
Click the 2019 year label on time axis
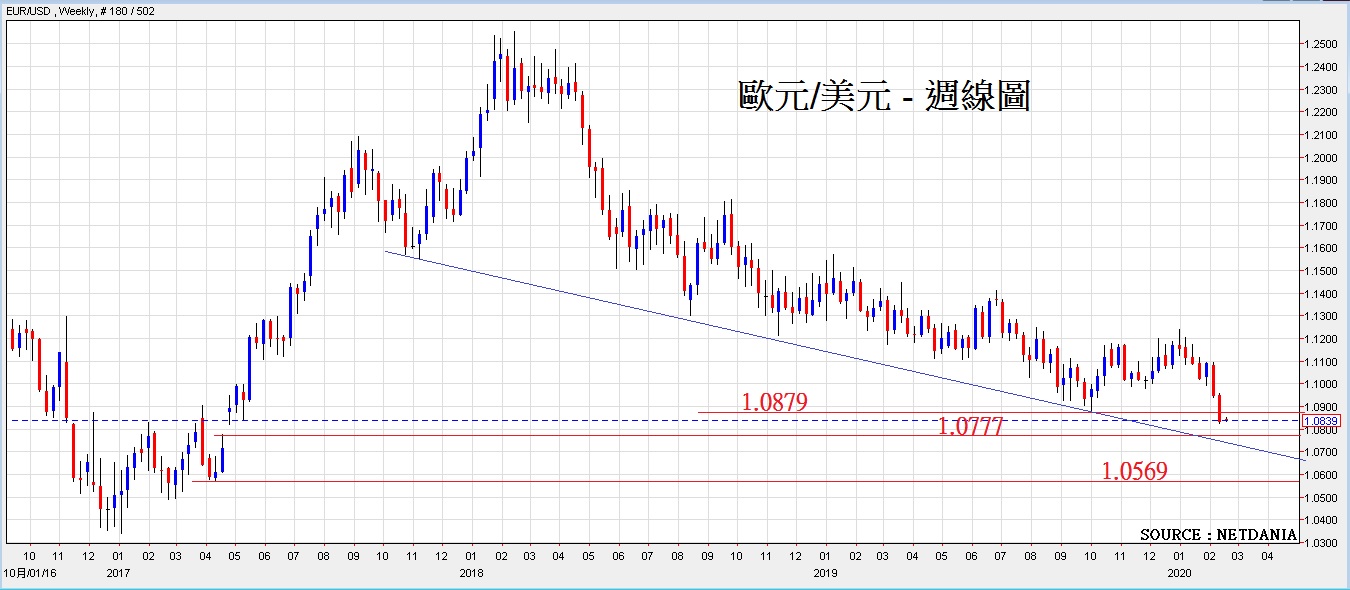tap(825, 574)
